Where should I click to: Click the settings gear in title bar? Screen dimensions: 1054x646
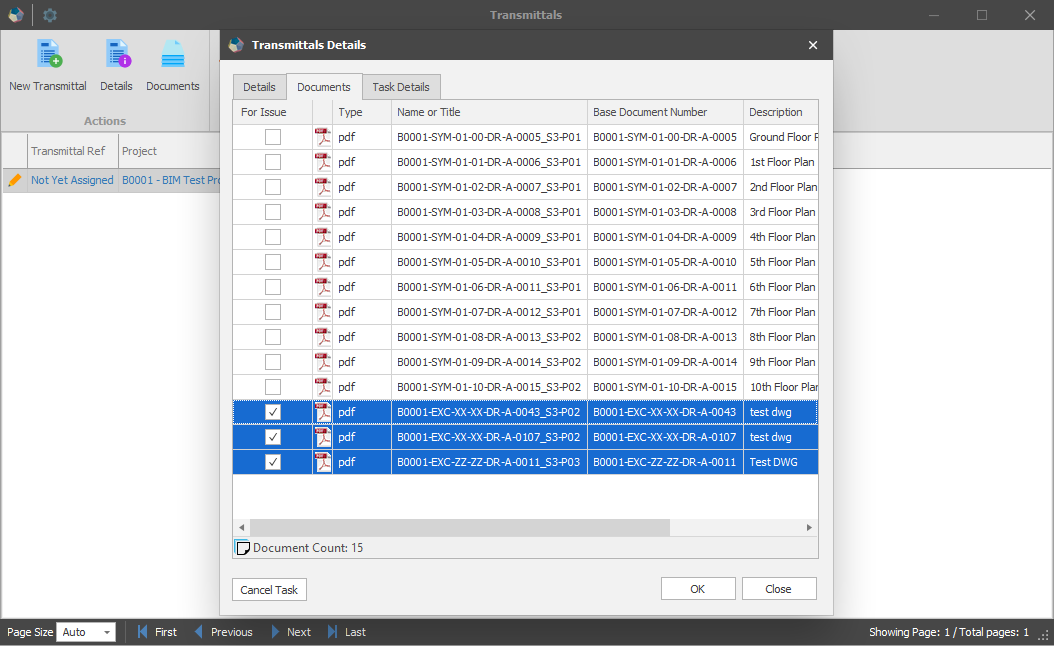(x=50, y=15)
